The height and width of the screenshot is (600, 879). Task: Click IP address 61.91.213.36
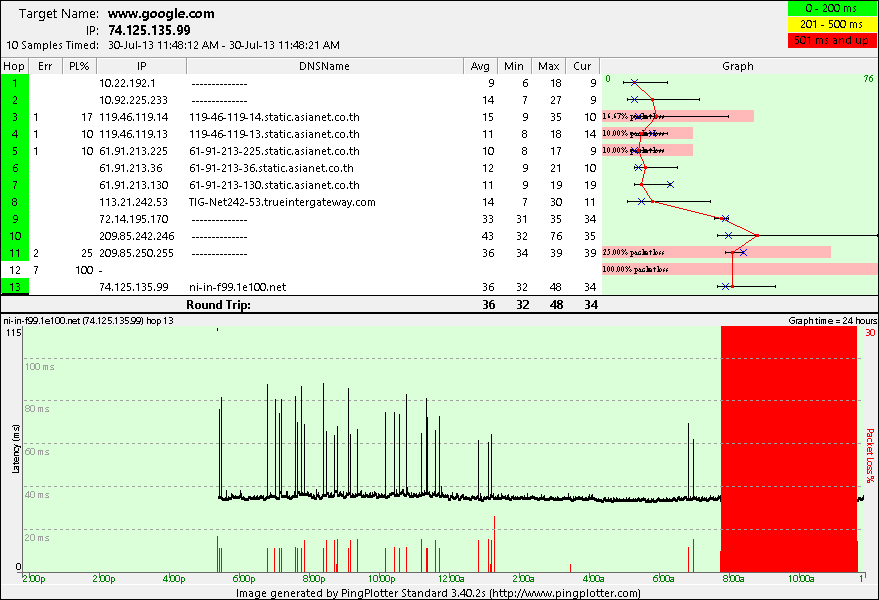pyautogui.click(x=131, y=168)
